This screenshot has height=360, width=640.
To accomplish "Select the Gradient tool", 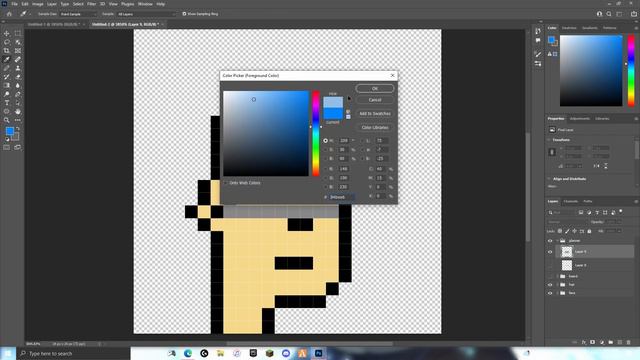I will point(7,85).
